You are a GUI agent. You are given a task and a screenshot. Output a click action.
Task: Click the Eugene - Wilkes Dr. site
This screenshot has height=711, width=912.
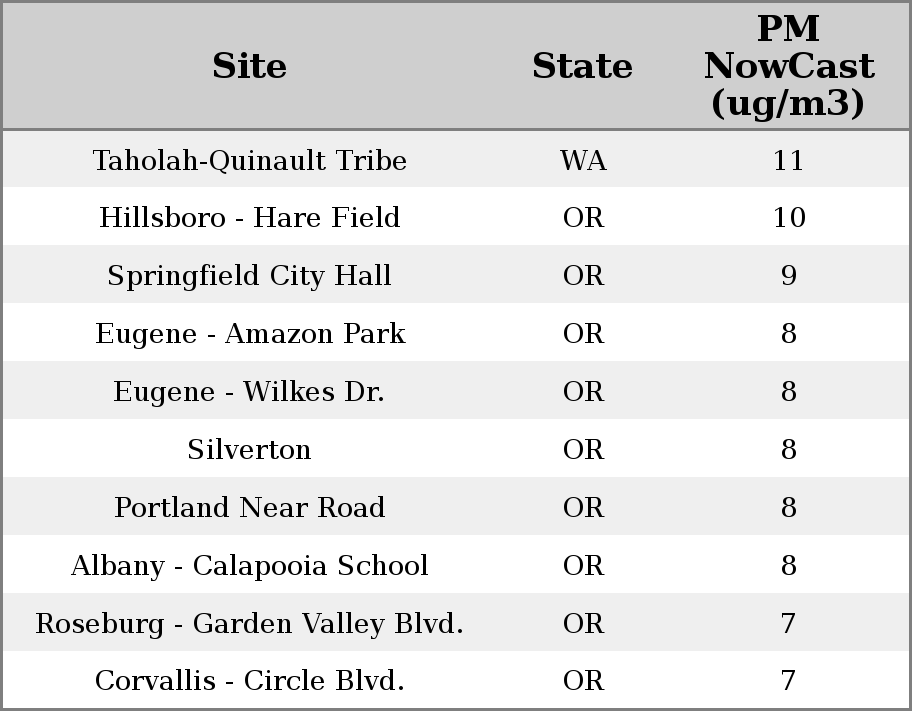(249, 392)
